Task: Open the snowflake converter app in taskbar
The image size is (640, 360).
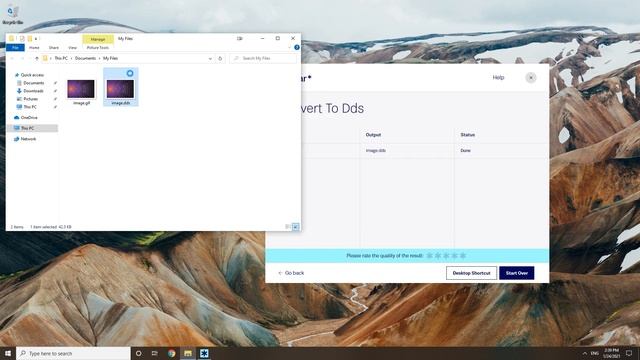Action: coord(204,353)
